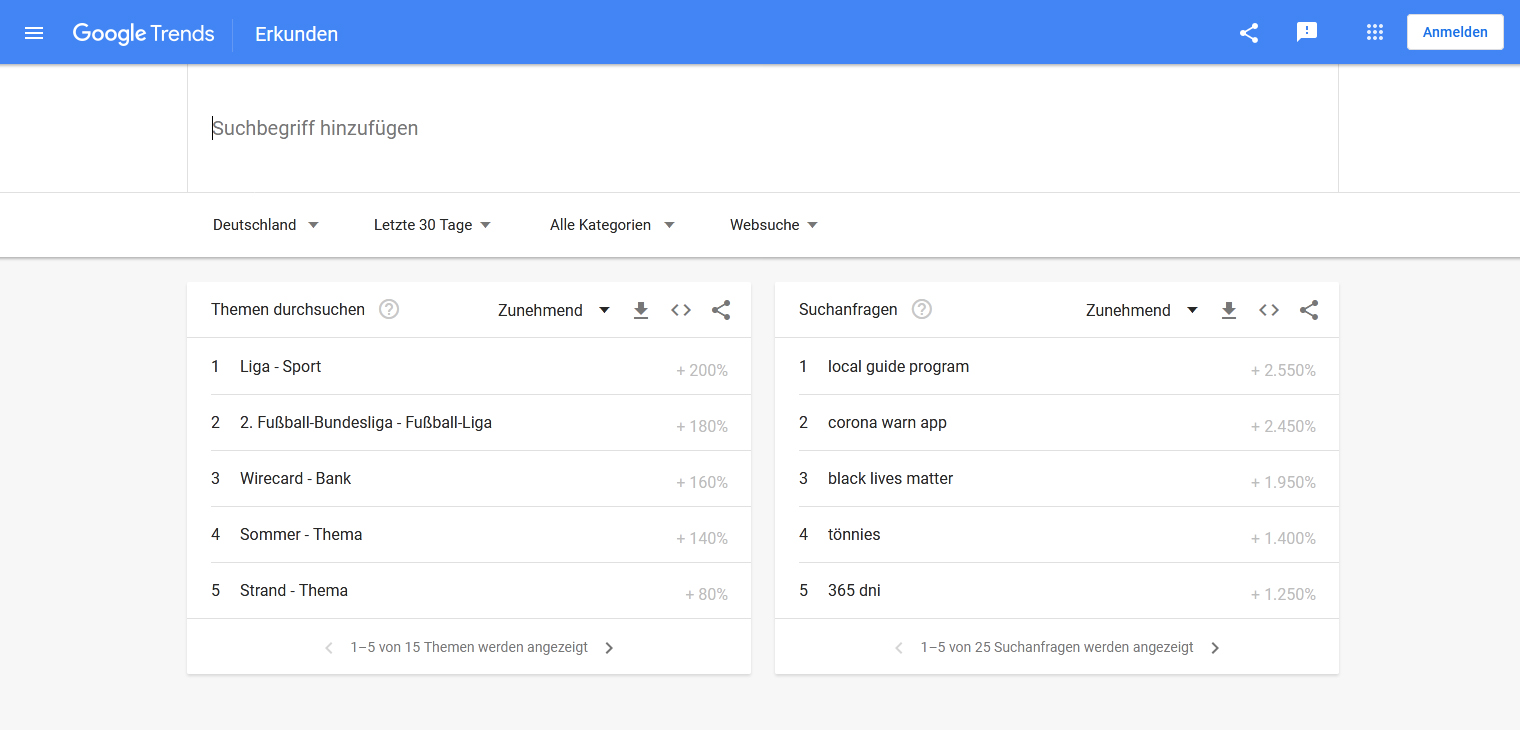Go to next page of Suchanfragen

coord(1215,648)
